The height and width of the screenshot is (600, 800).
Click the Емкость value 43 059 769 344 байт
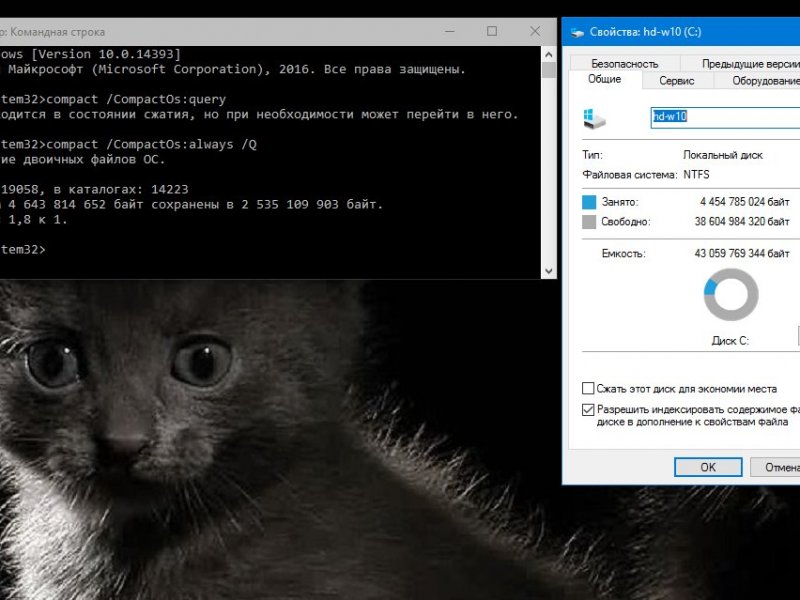[742, 253]
